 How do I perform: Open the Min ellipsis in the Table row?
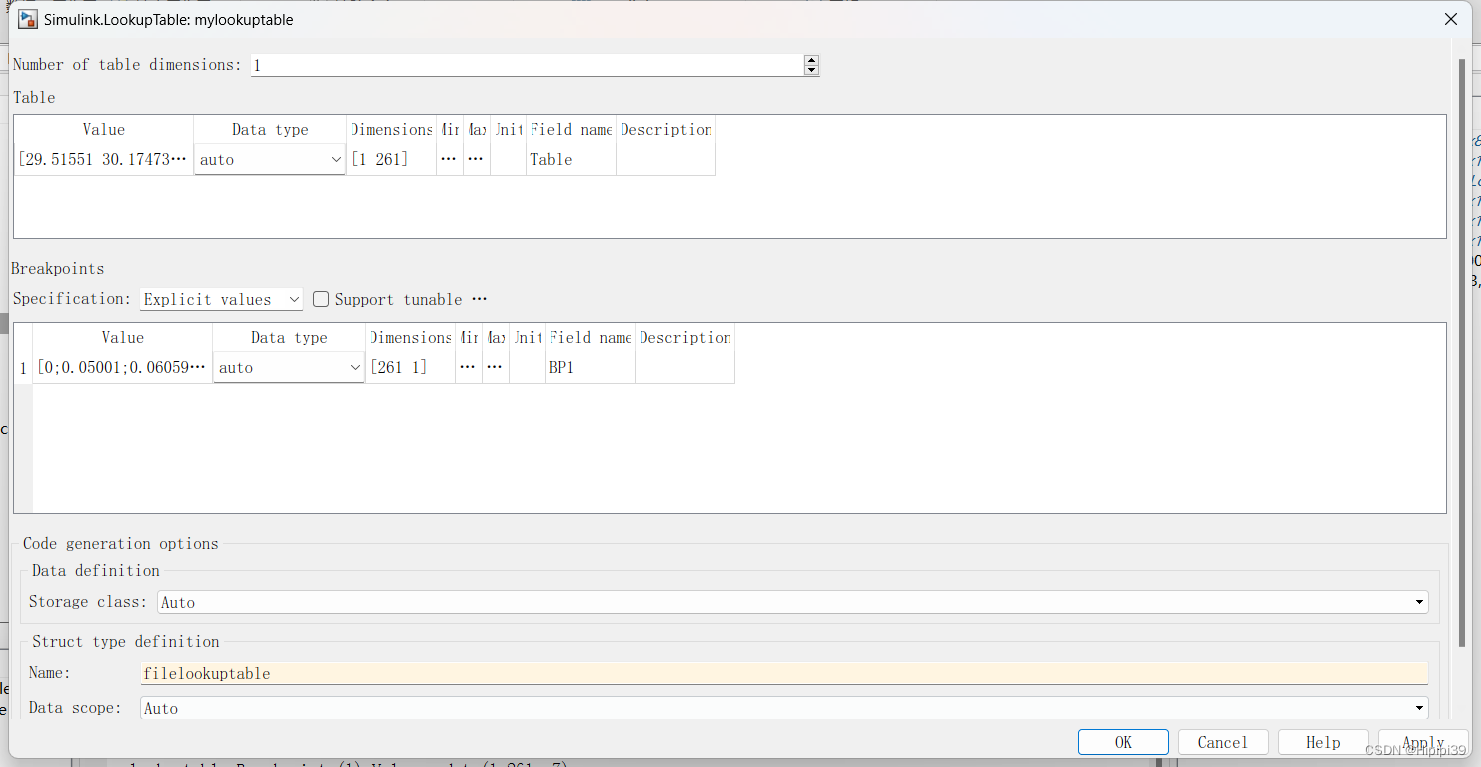tap(449, 159)
